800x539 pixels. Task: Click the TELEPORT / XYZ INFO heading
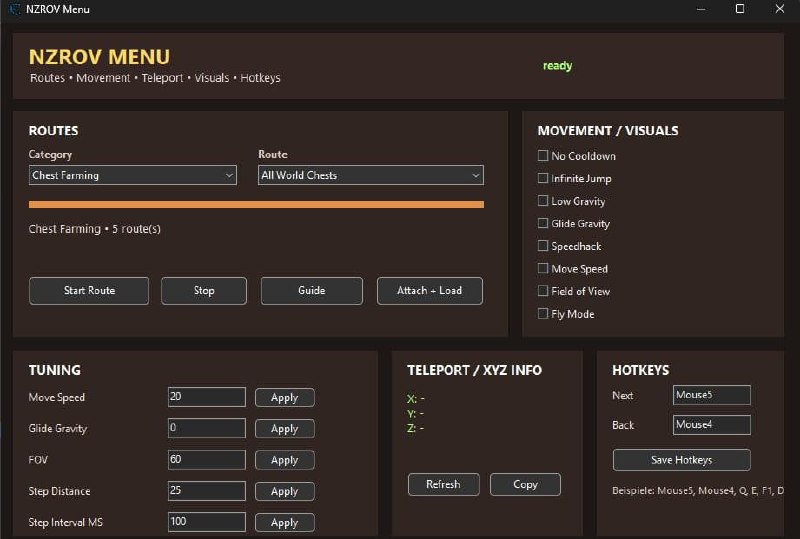click(x=474, y=370)
